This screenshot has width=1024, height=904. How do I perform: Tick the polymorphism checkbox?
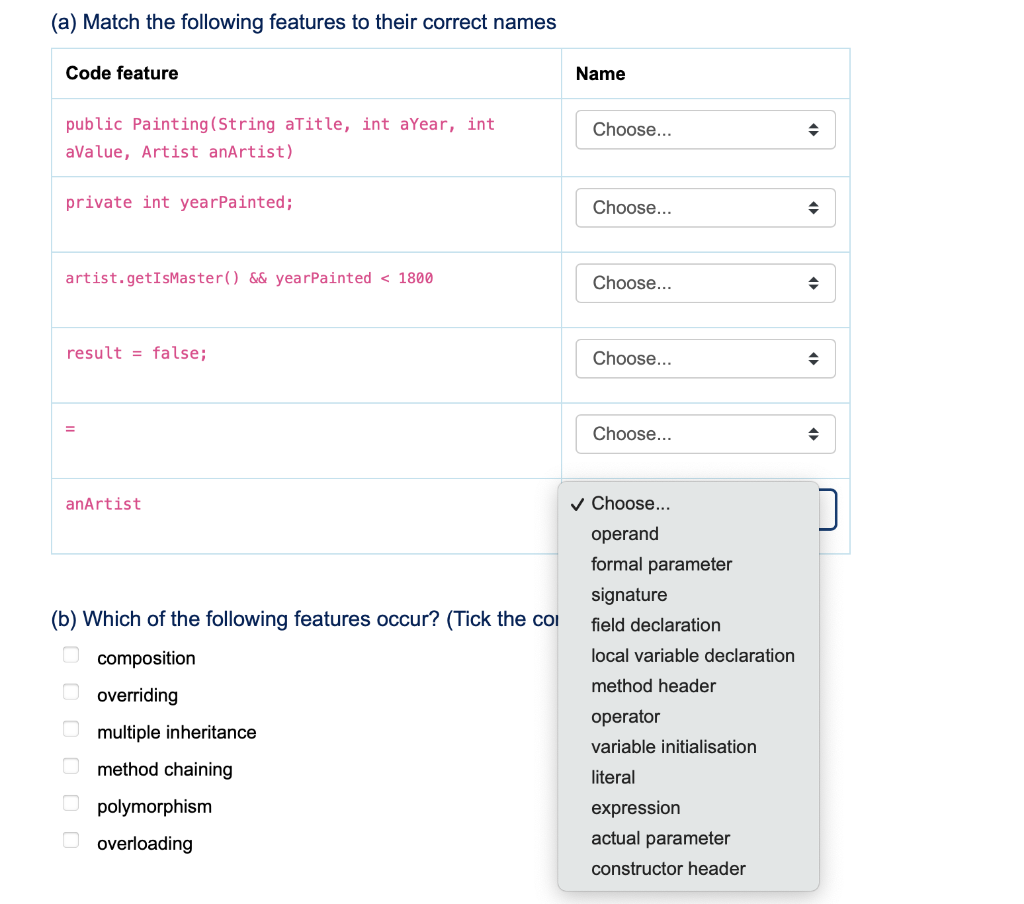point(71,803)
